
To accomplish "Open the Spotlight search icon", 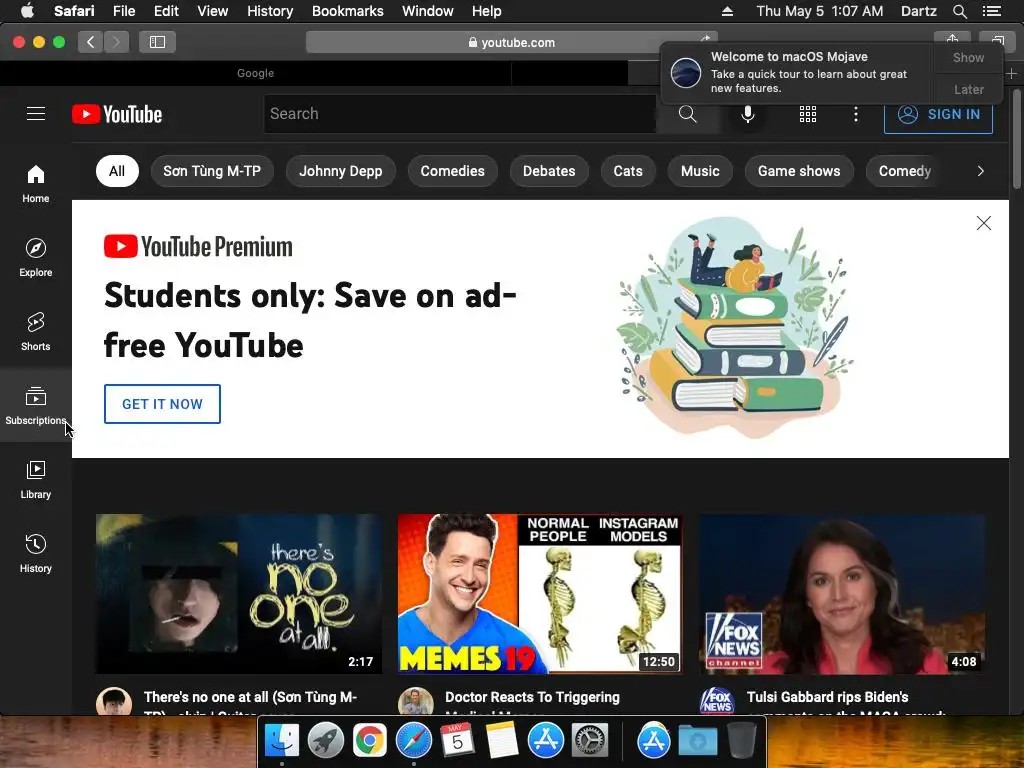I will 959,11.
